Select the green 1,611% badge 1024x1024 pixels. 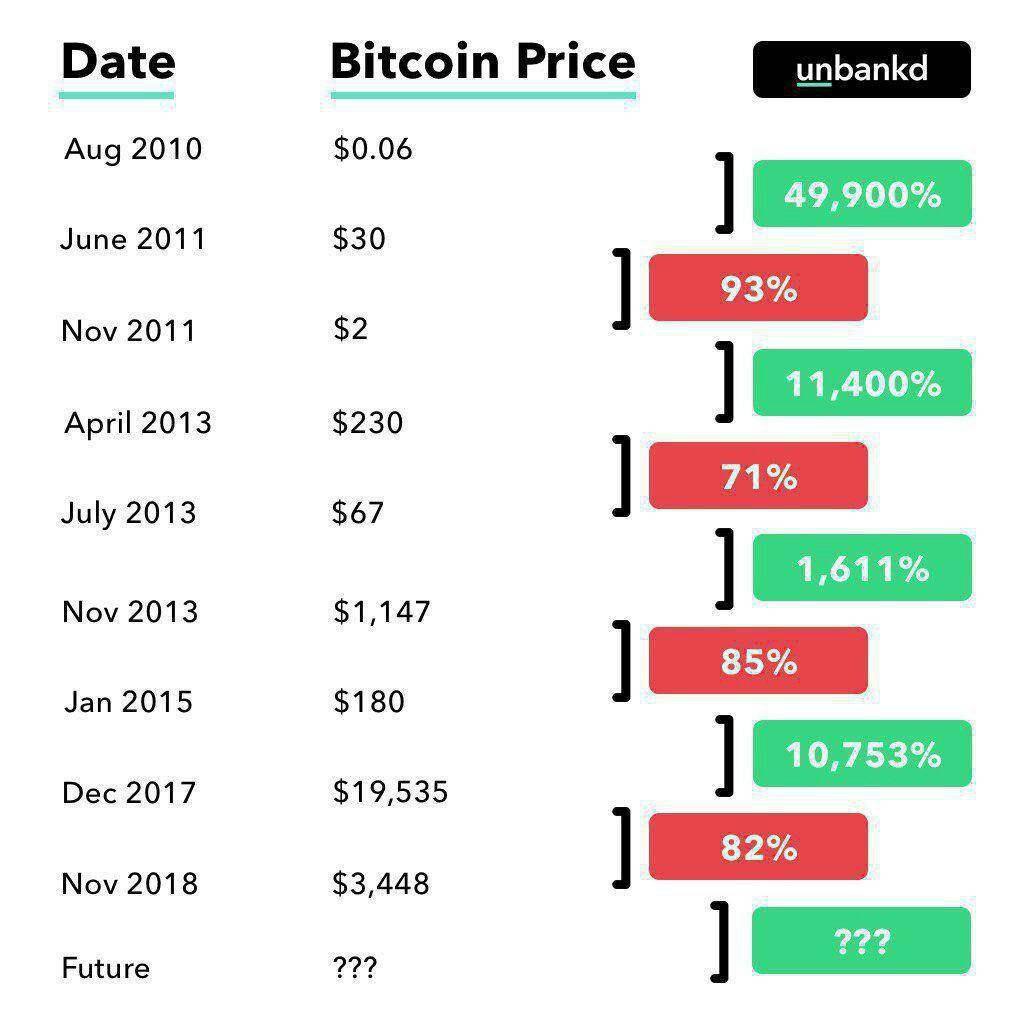tap(861, 568)
